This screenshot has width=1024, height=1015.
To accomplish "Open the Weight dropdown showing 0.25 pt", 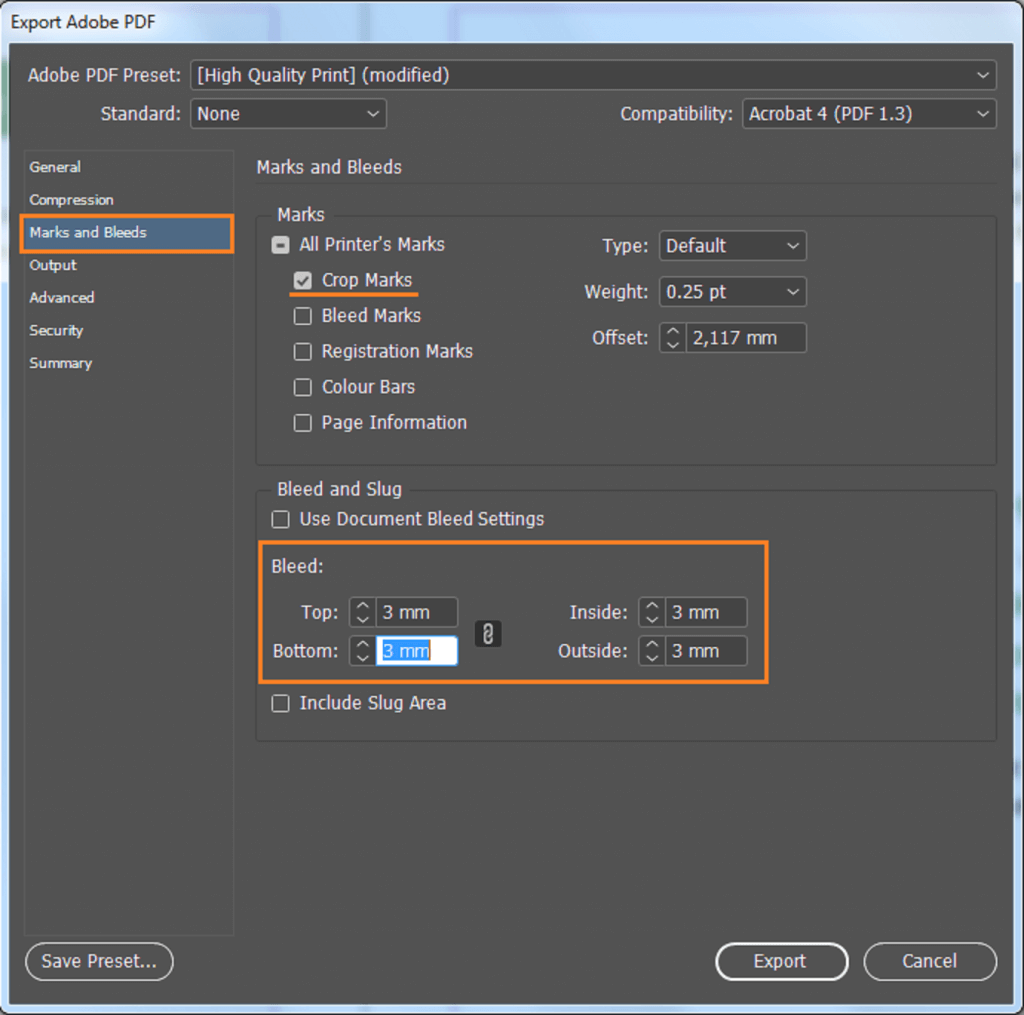I will pyautogui.click(x=732, y=291).
